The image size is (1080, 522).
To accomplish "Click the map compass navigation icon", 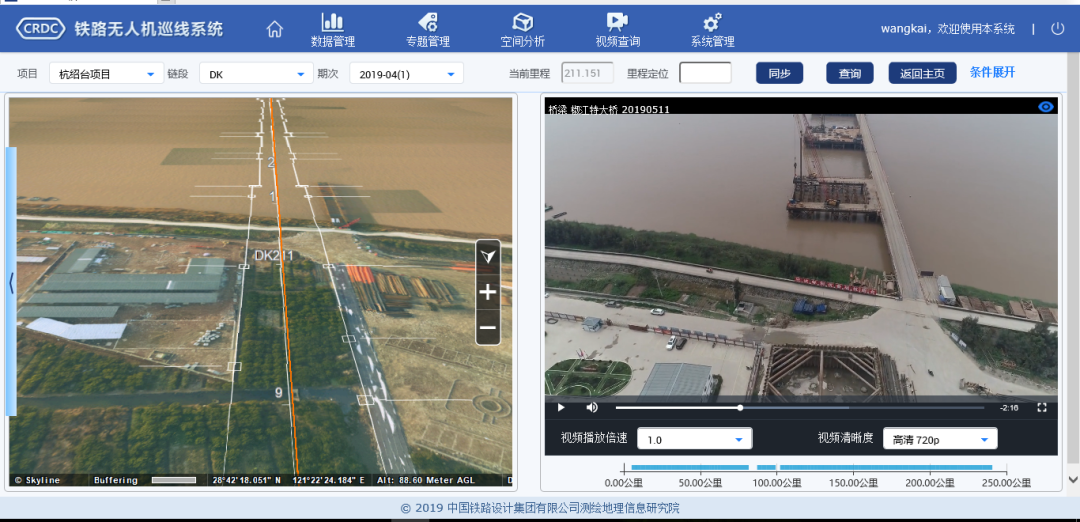I will click(x=488, y=257).
